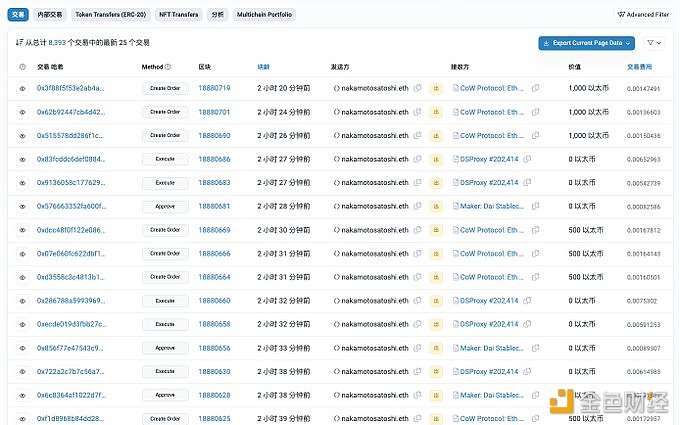Select fee 0.00147491 in first row
The height and width of the screenshot is (425, 680).
pyautogui.click(x=643, y=88)
